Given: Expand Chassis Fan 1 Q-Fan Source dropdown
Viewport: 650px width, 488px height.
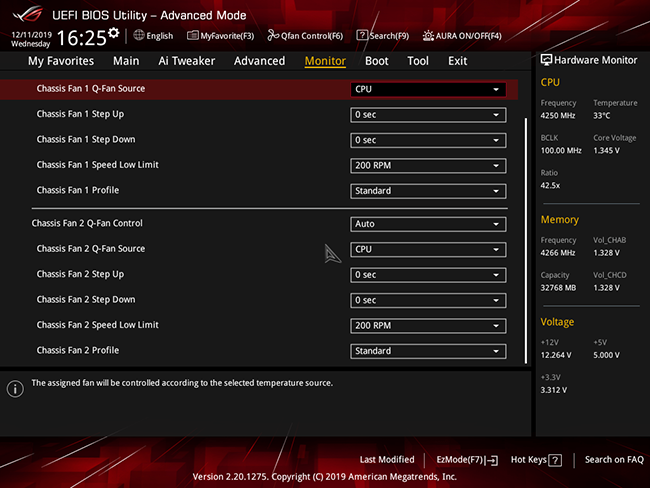Looking at the screenshot, I should point(428,90).
